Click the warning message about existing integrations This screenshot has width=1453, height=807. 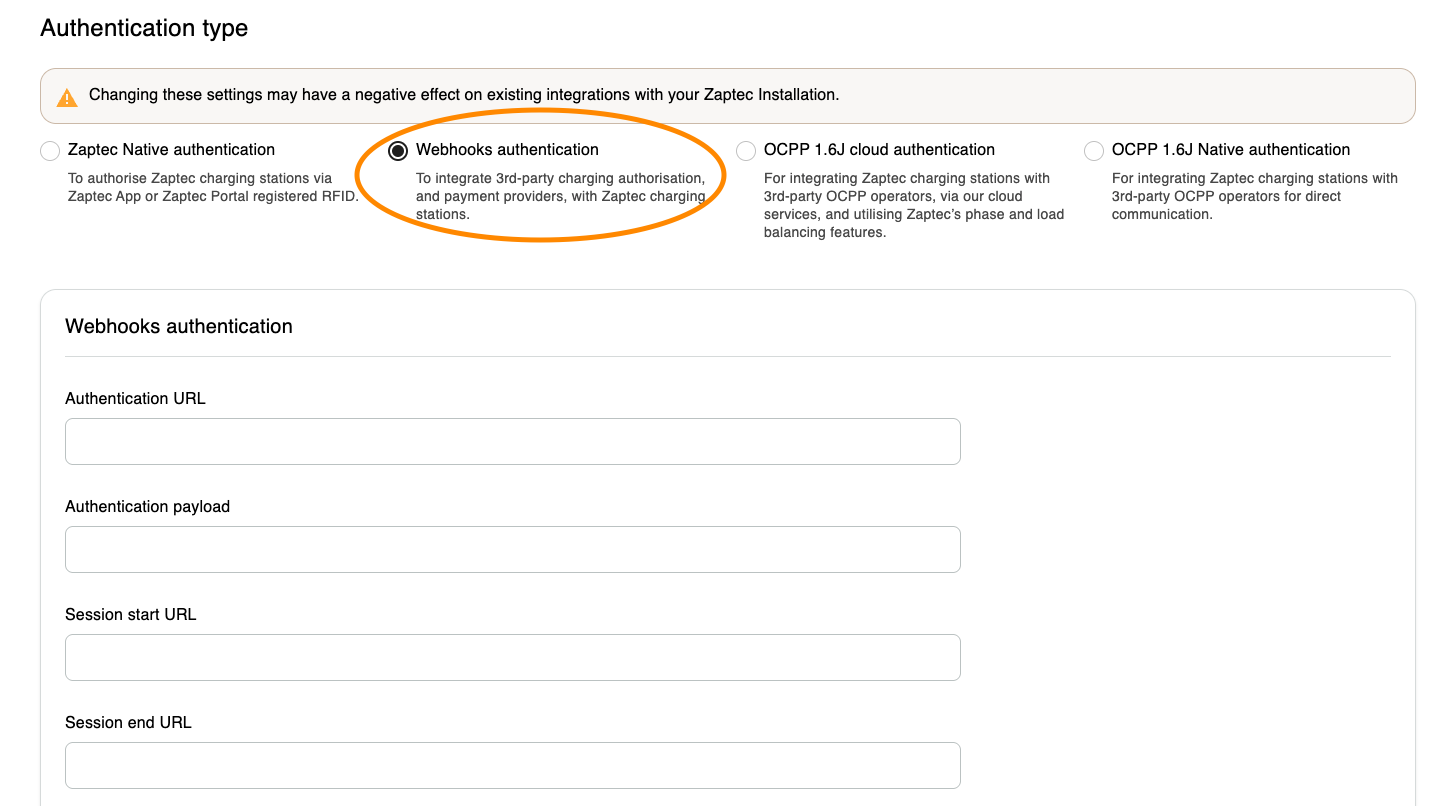click(x=464, y=95)
